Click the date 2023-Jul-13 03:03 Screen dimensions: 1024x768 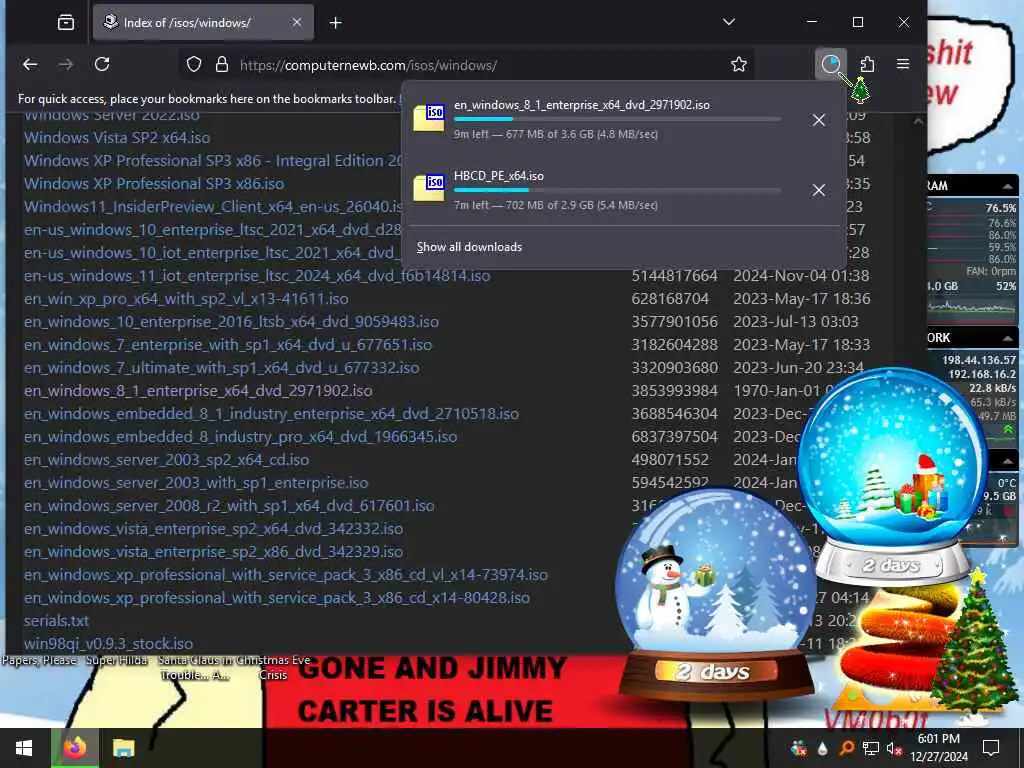(795, 321)
